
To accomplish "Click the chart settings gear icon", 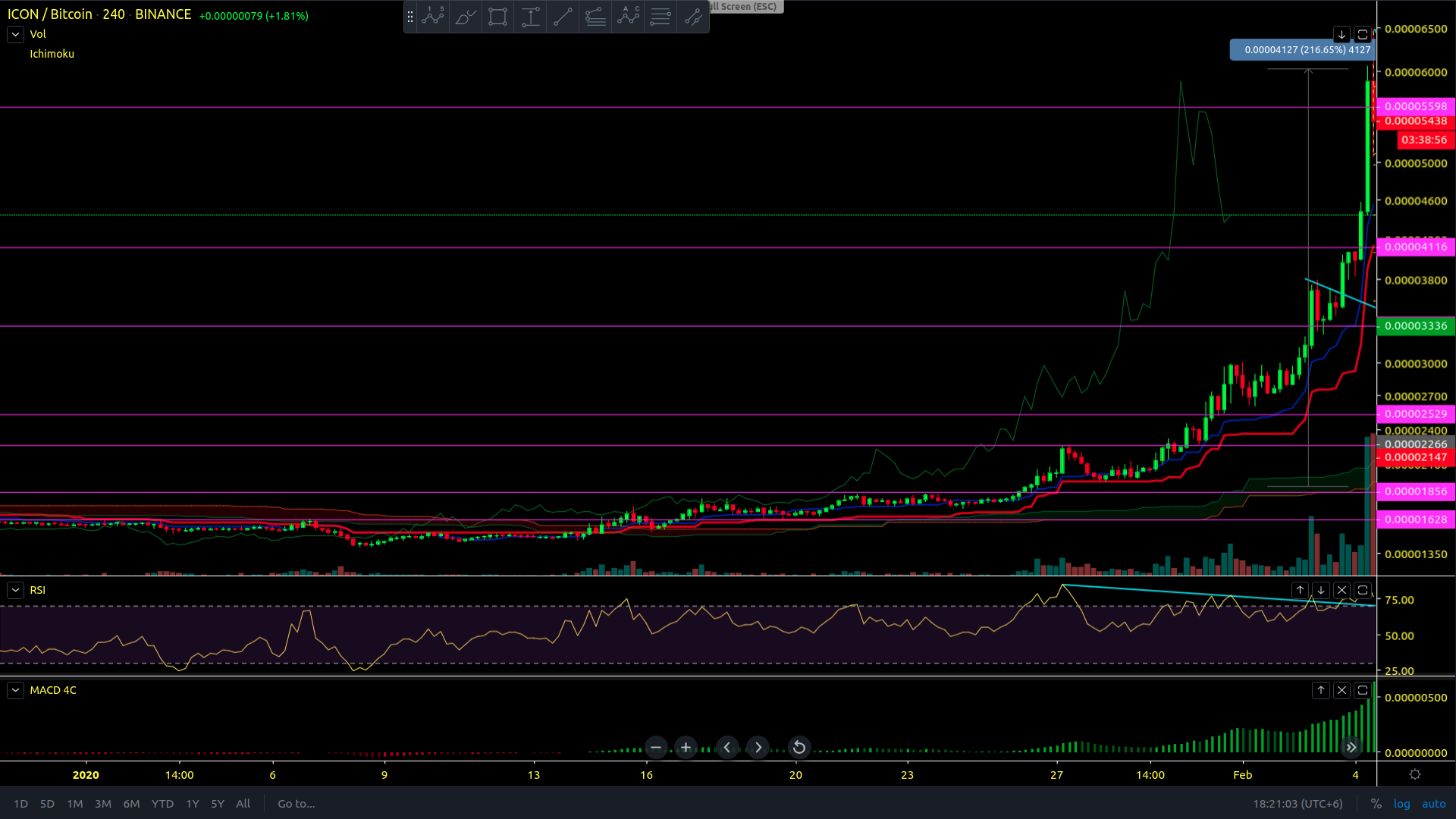I will coord(1414,774).
